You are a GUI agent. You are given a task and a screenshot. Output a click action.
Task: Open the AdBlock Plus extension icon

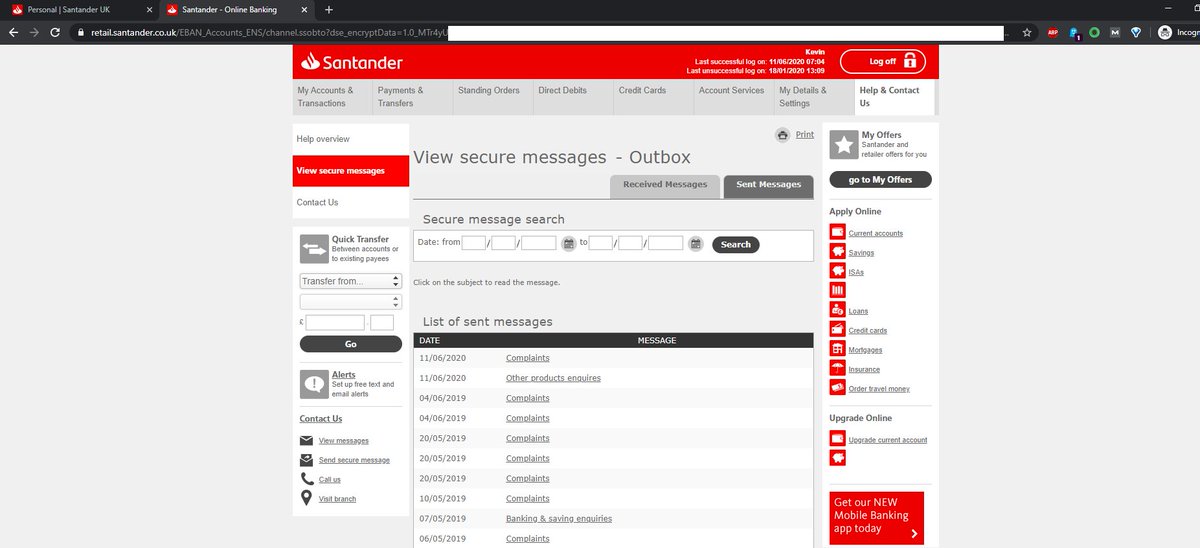pos(1053,32)
